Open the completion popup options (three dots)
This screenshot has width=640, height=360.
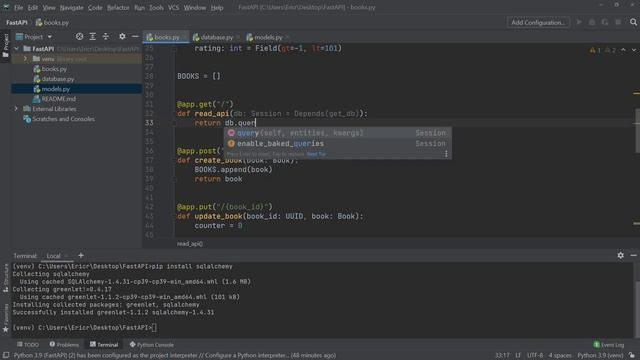446,154
